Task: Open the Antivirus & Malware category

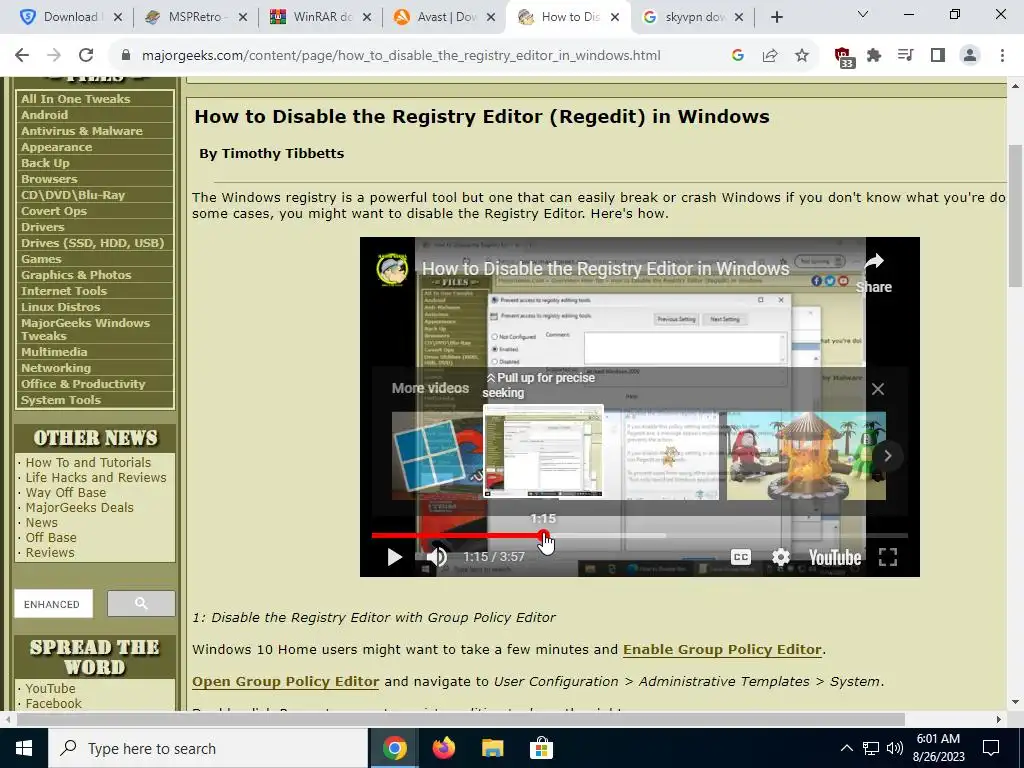Action: 82,131
